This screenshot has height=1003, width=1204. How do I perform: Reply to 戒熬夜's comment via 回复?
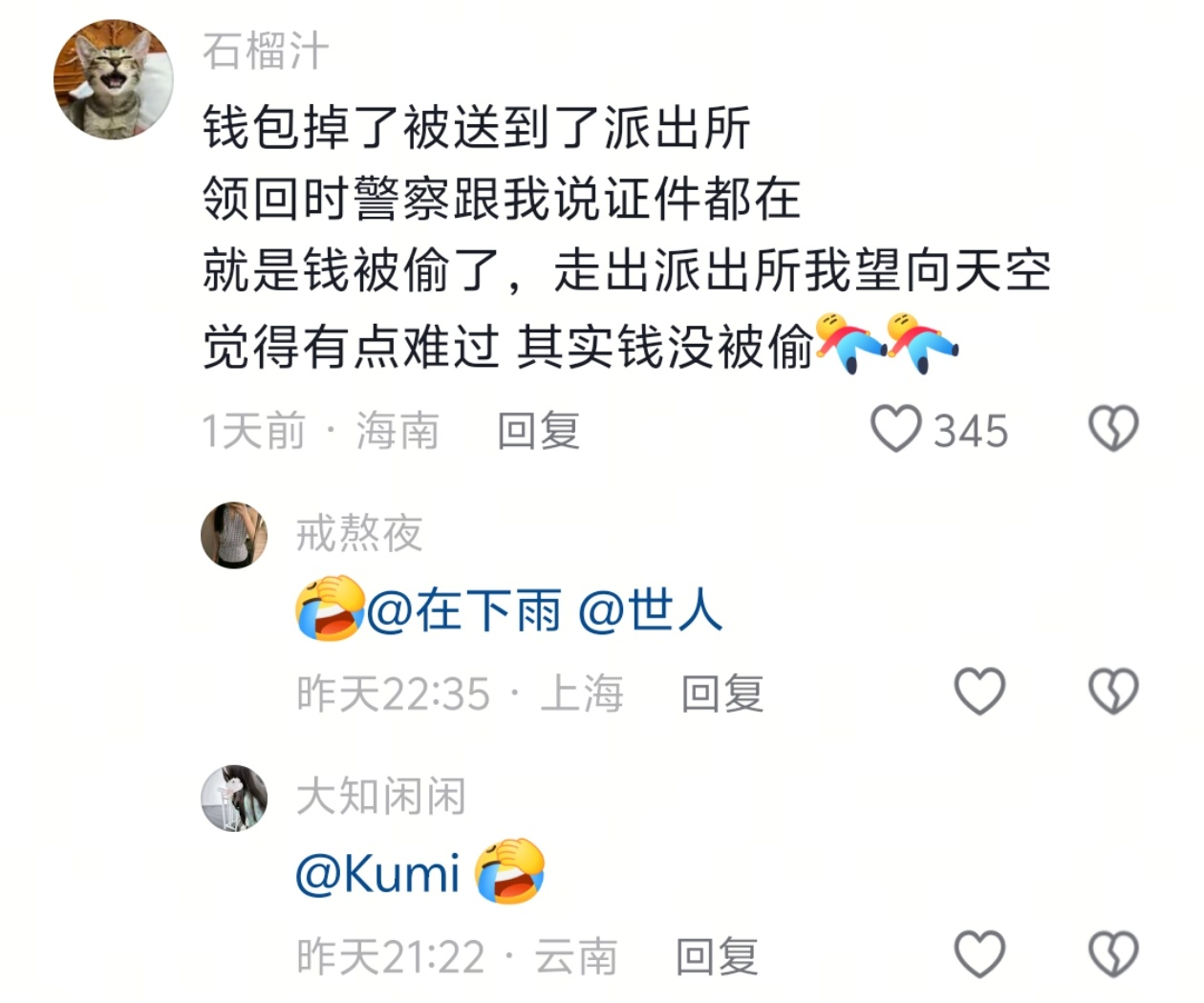[x=722, y=694]
